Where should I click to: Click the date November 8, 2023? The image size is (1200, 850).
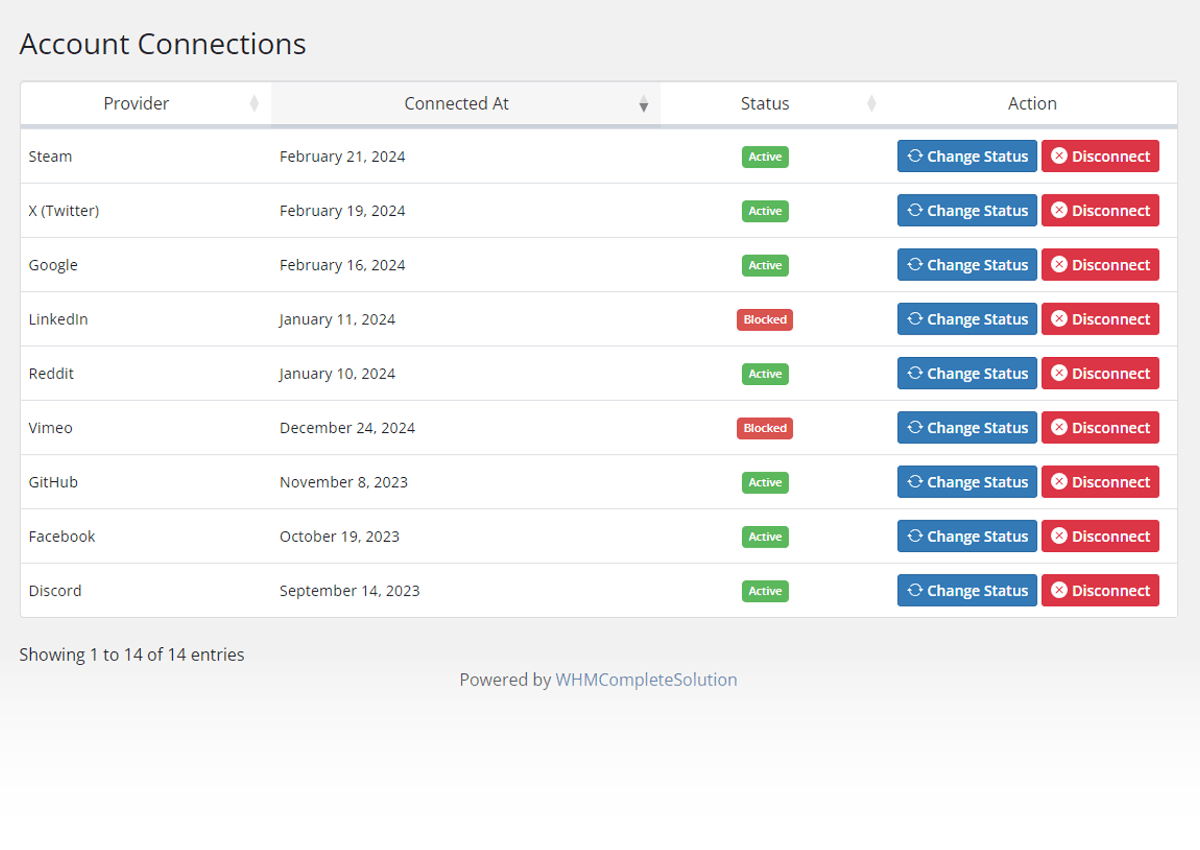344,482
